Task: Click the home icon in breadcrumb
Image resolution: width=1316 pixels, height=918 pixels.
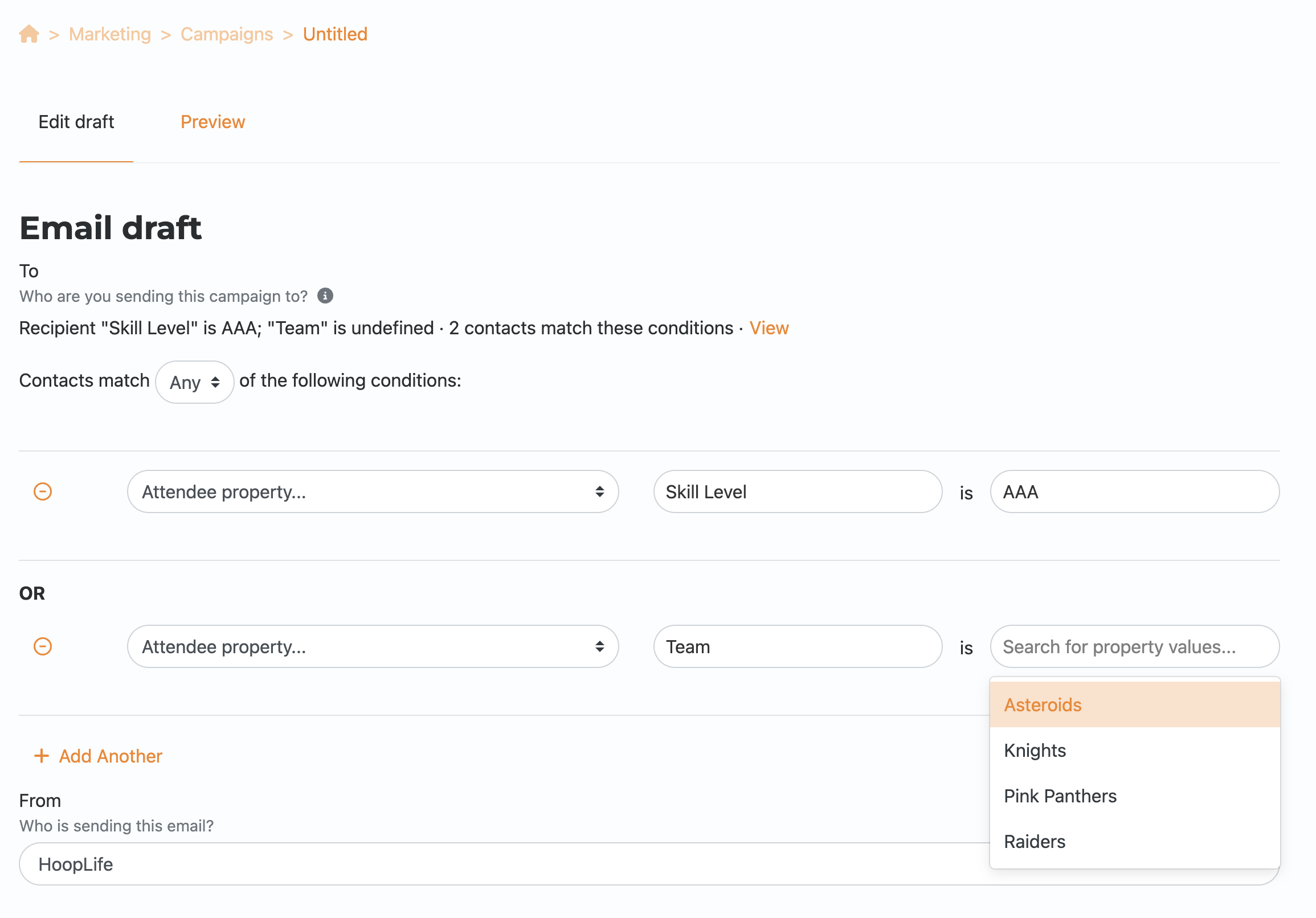Action: 28,34
